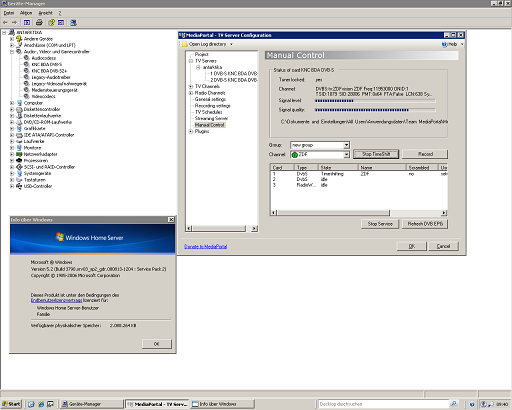Expand the DVD/CD-ROM-Laufwerke node
Image resolution: width=512 pixels, height=410 pixels.
click(12, 122)
